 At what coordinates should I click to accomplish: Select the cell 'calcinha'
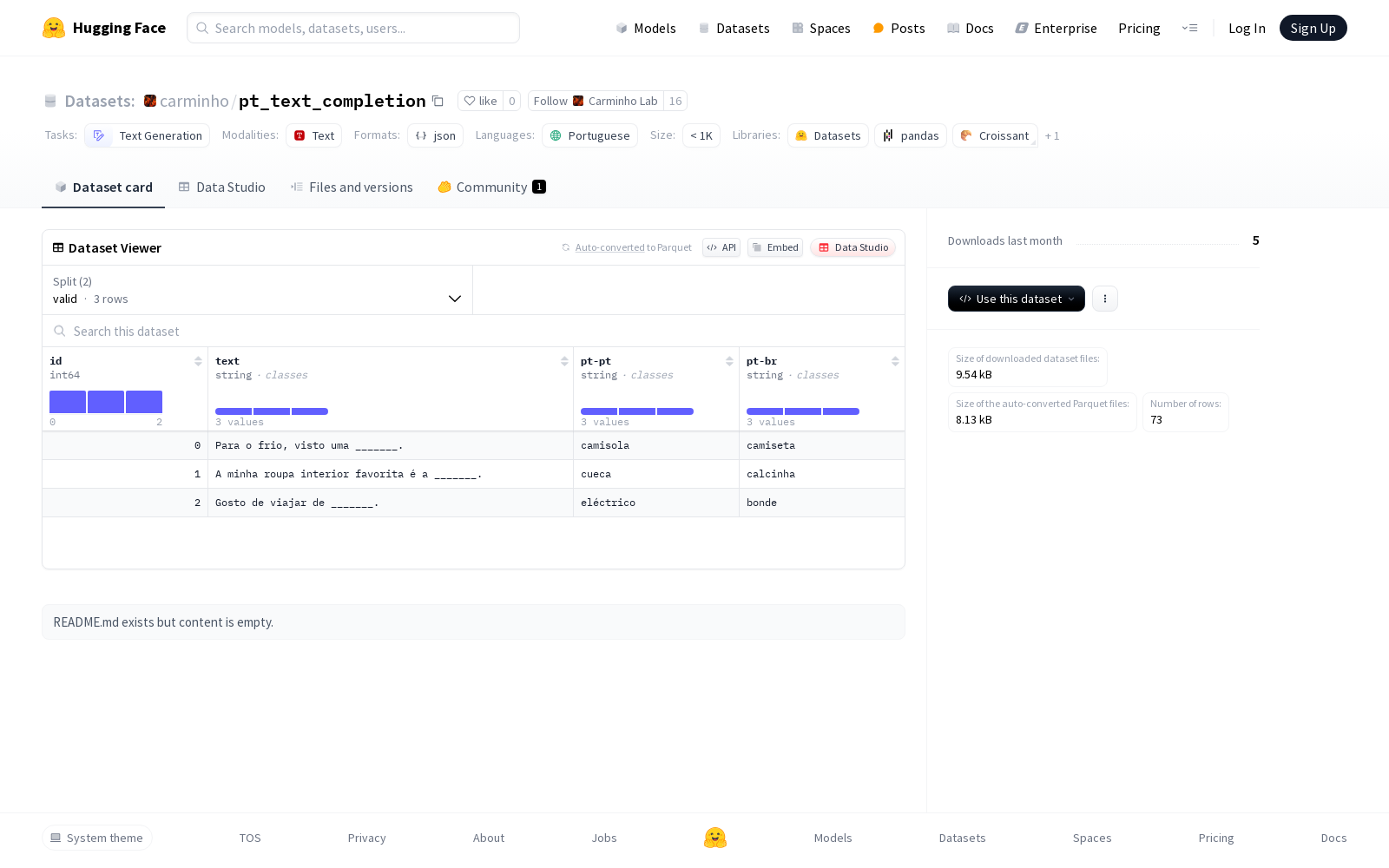point(822,474)
